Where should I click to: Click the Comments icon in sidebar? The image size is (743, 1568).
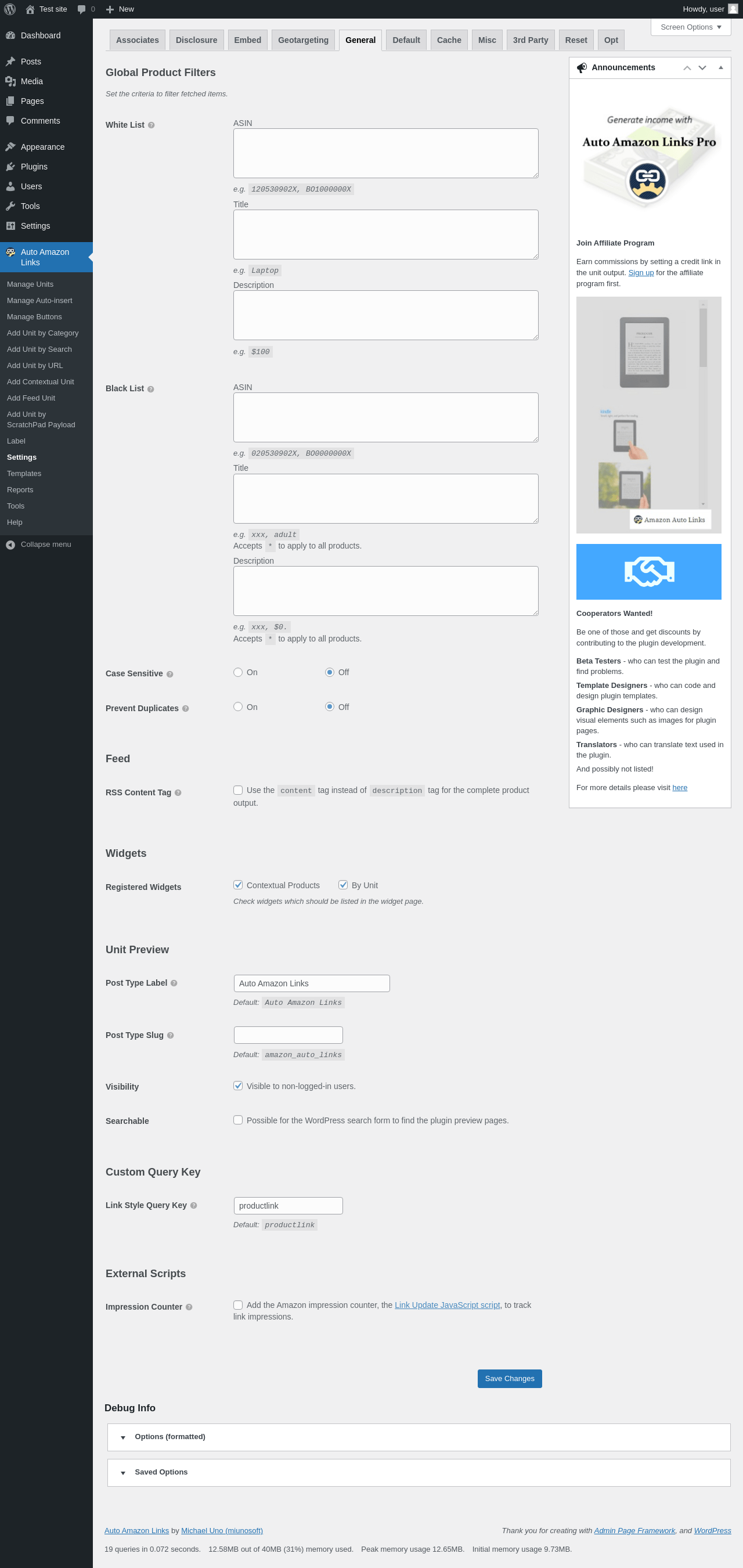(10, 121)
